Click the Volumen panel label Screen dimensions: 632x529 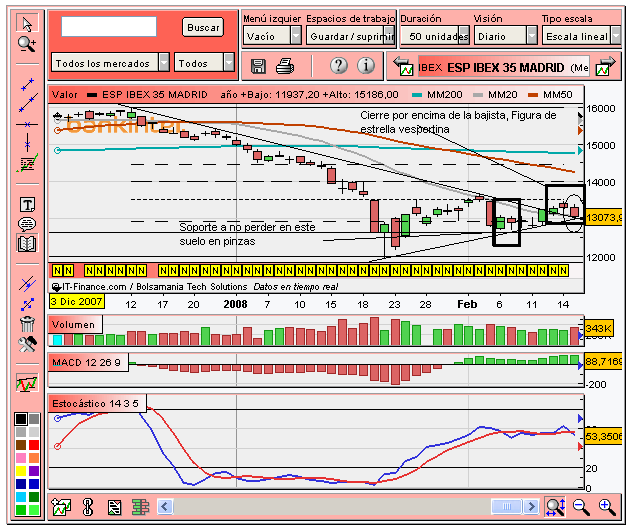point(73,325)
